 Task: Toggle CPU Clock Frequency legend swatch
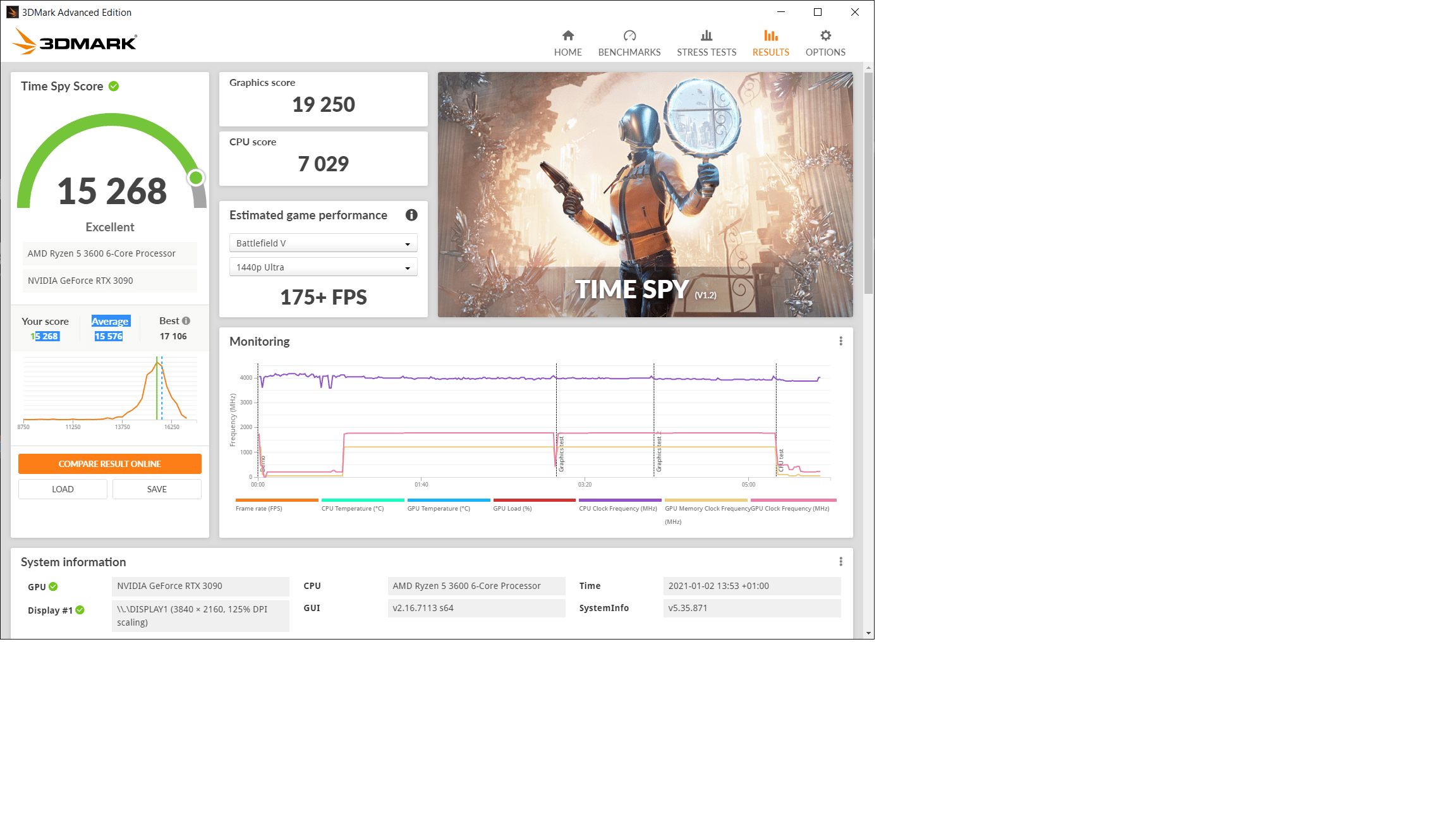pos(620,500)
